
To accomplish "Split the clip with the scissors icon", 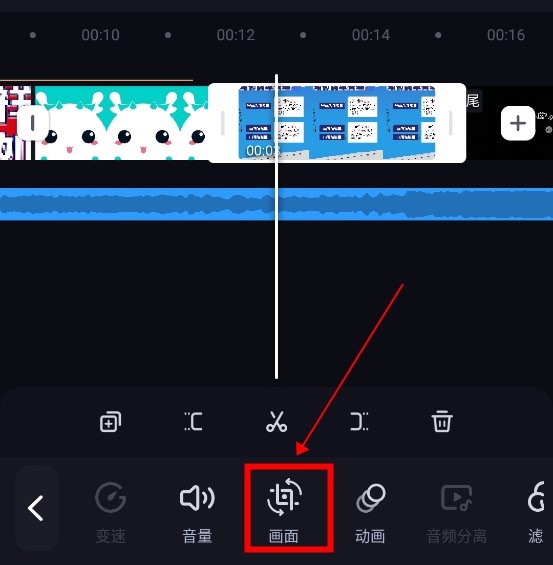I will coord(276,421).
